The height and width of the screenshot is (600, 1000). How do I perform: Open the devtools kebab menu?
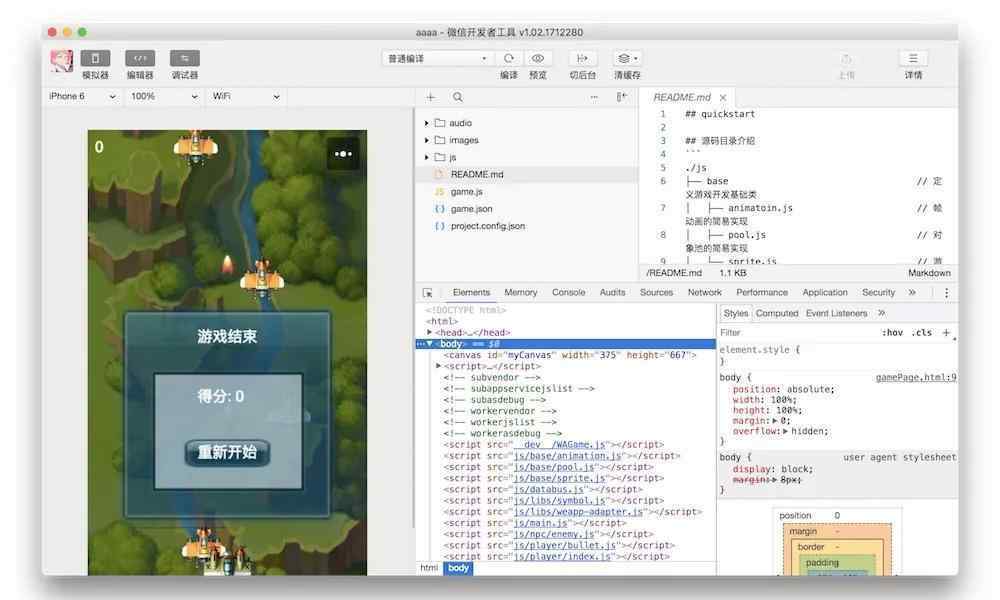coord(946,293)
